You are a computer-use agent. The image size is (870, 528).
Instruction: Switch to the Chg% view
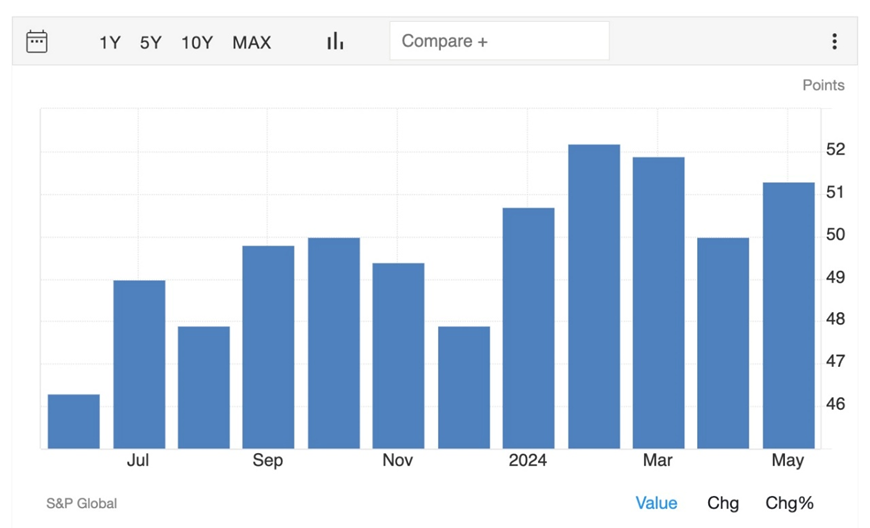pyautogui.click(x=790, y=503)
